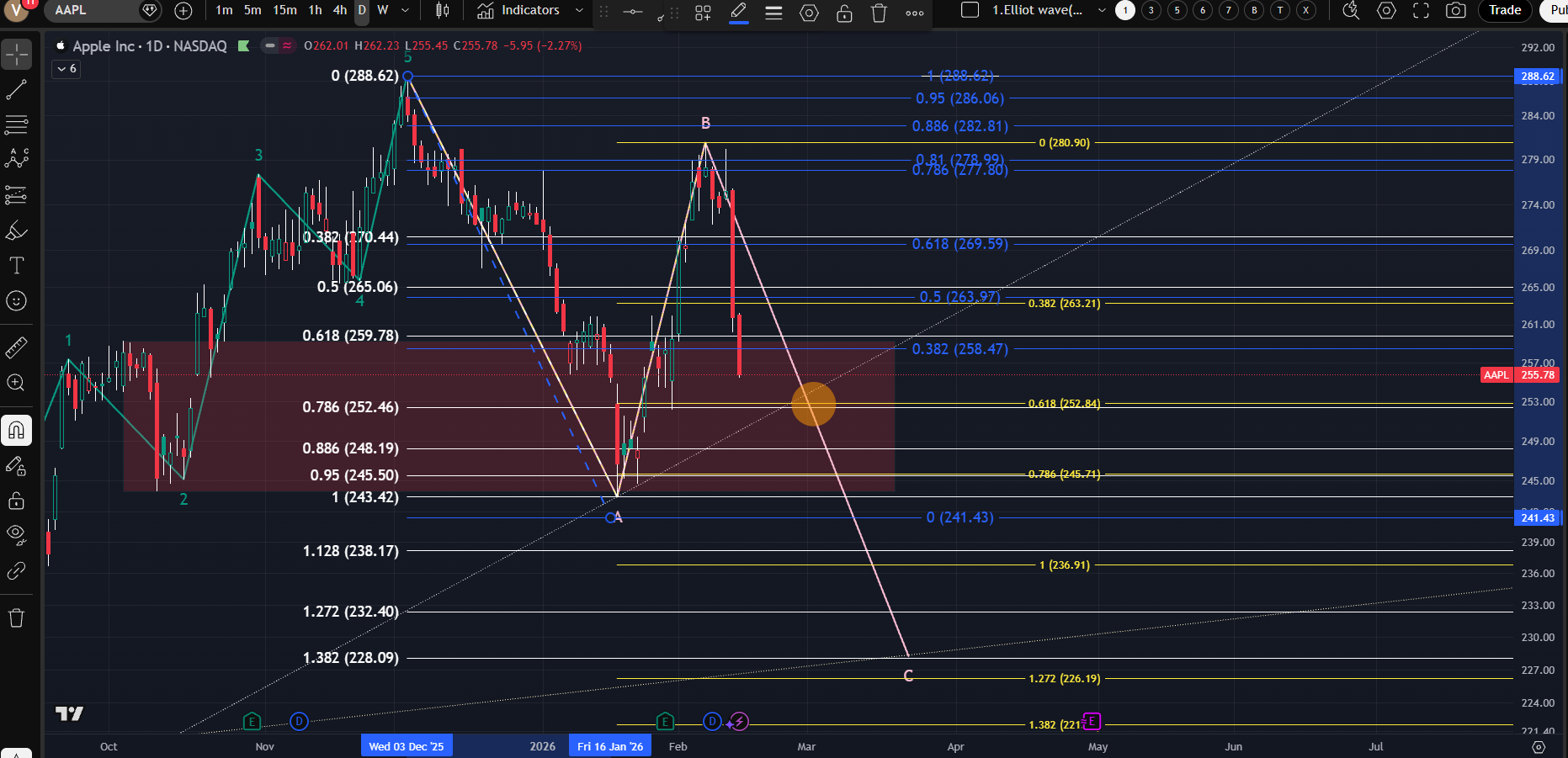The width and height of the screenshot is (1568, 758).
Task: Expand the time interval dropdown arrow
Action: 405,11
